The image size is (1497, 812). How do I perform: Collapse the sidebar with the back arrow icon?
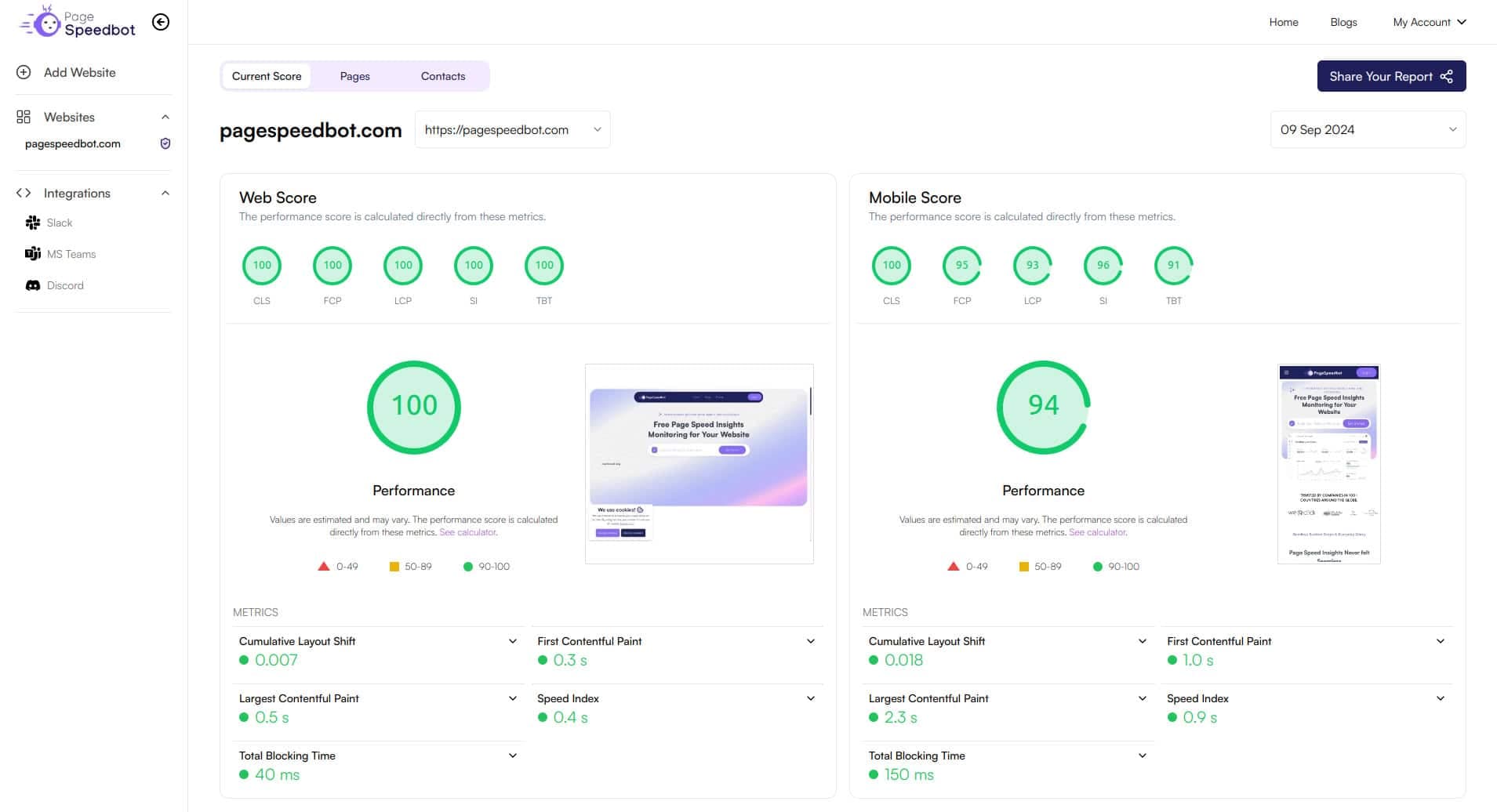(x=161, y=22)
